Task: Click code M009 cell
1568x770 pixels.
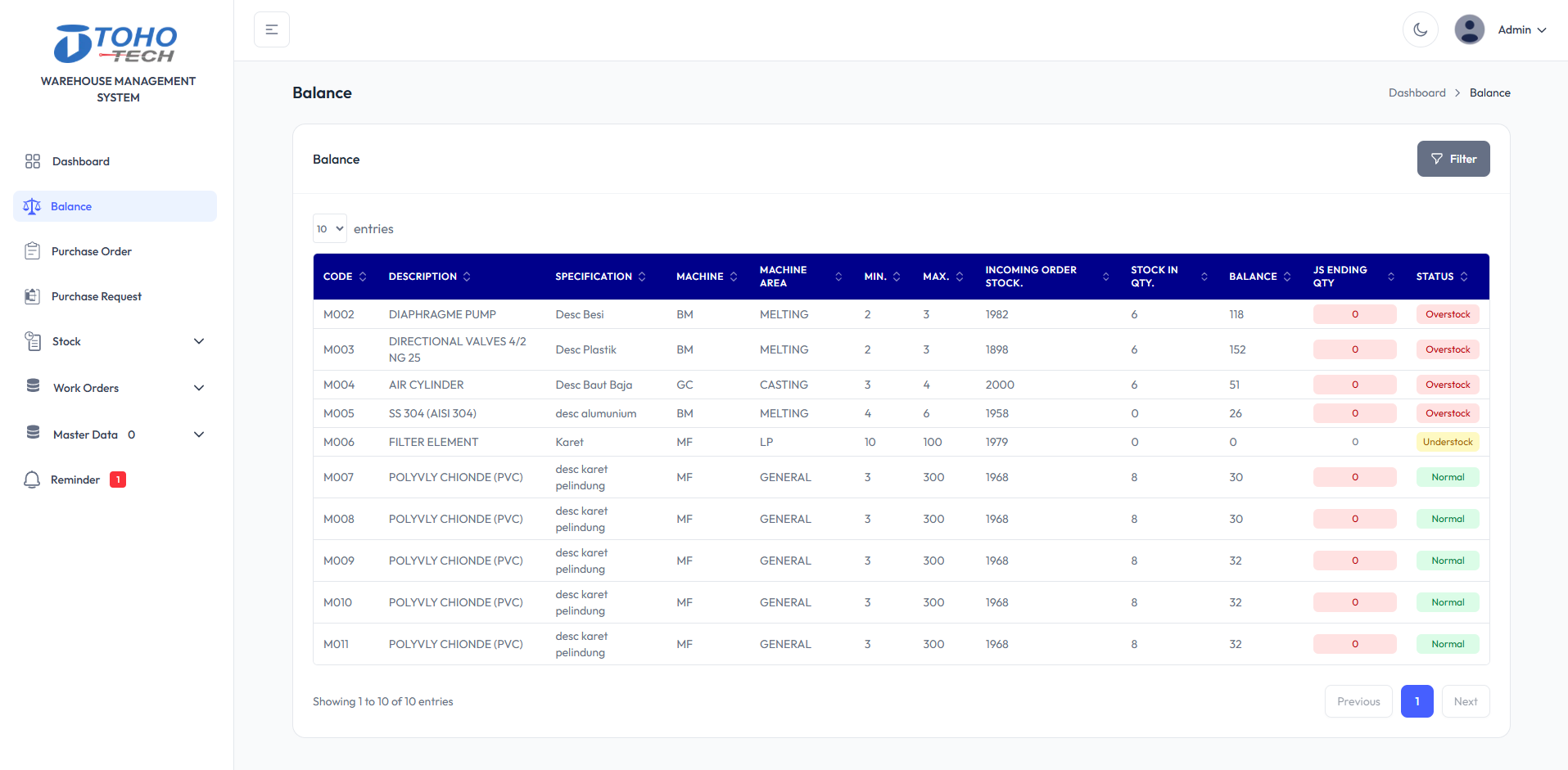Action: coord(339,561)
